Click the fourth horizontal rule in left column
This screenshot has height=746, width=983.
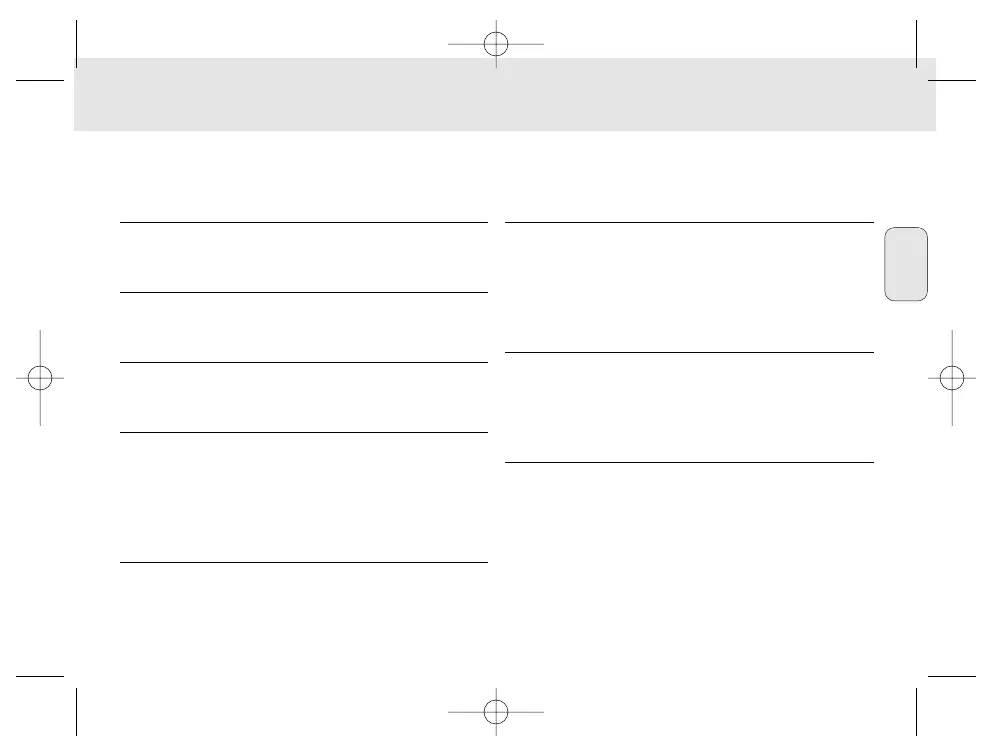tap(303, 433)
